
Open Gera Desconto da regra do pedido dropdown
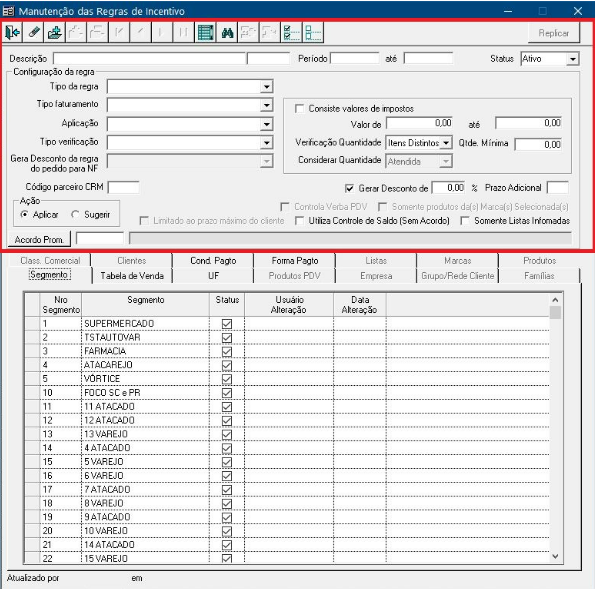(267, 161)
